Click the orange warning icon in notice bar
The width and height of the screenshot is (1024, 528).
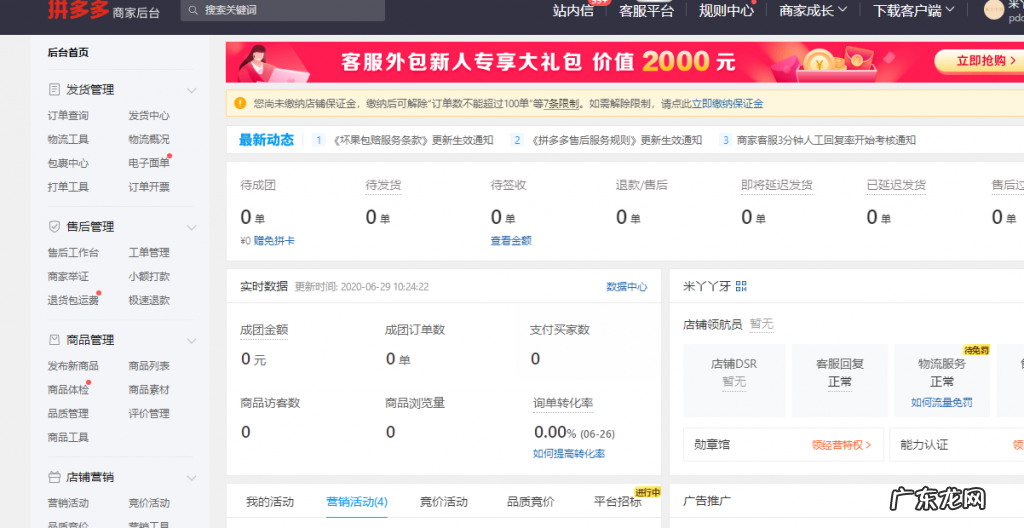[x=240, y=103]
